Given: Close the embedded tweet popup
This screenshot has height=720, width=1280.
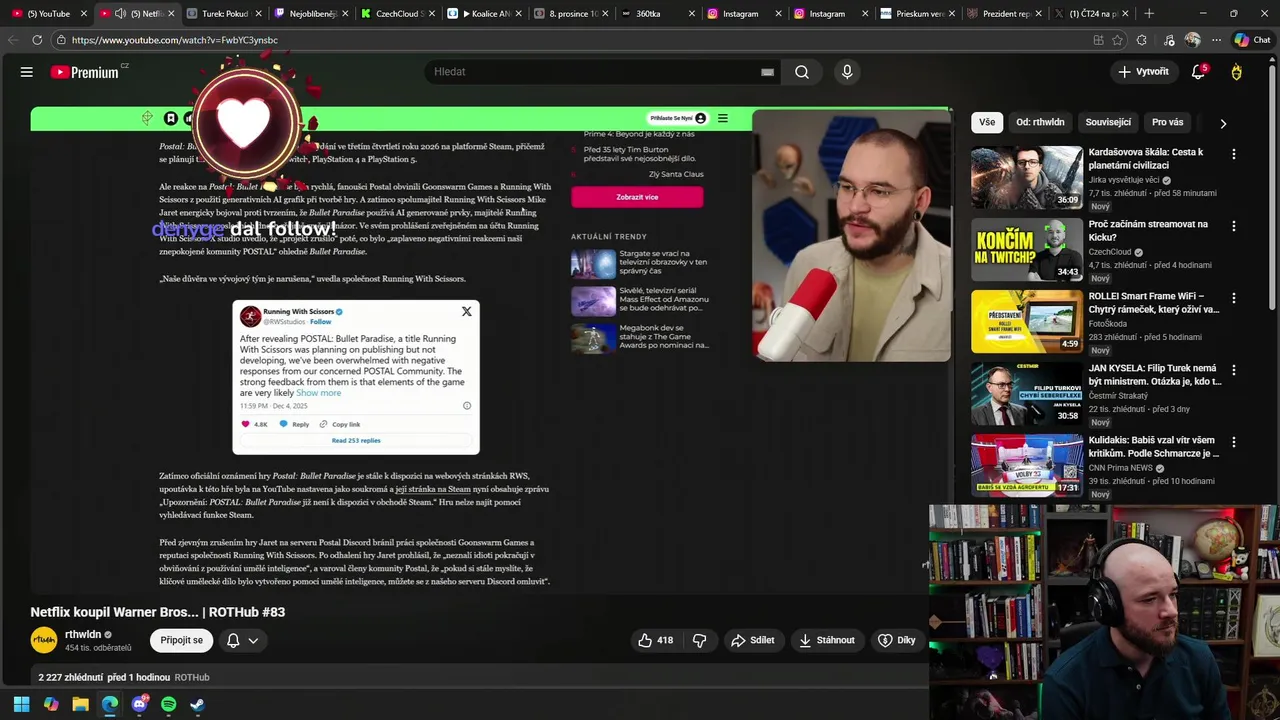Looking at the screenshot, I should point(466,312).
